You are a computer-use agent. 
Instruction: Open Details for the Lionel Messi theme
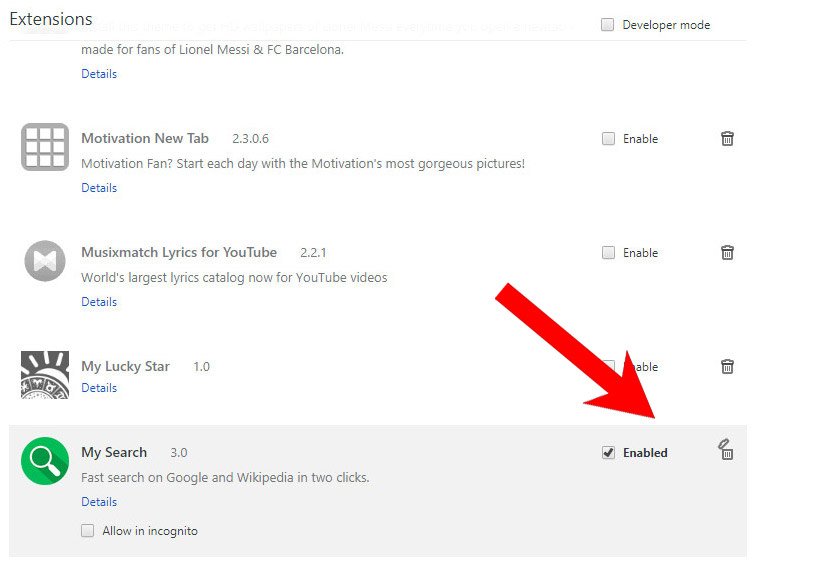99,74
